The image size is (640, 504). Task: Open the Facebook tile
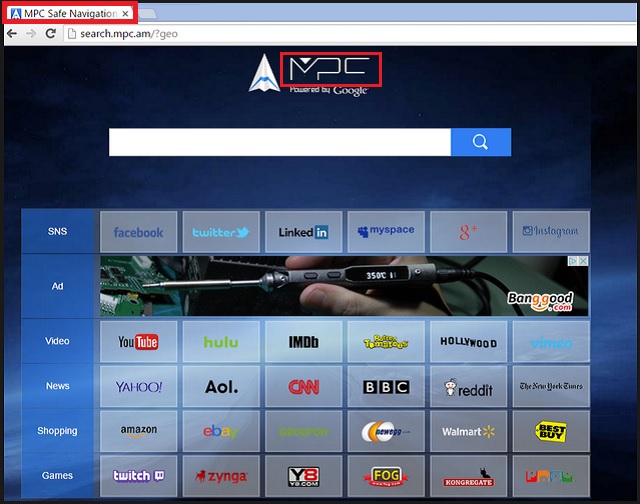click(x=138, y=232)
